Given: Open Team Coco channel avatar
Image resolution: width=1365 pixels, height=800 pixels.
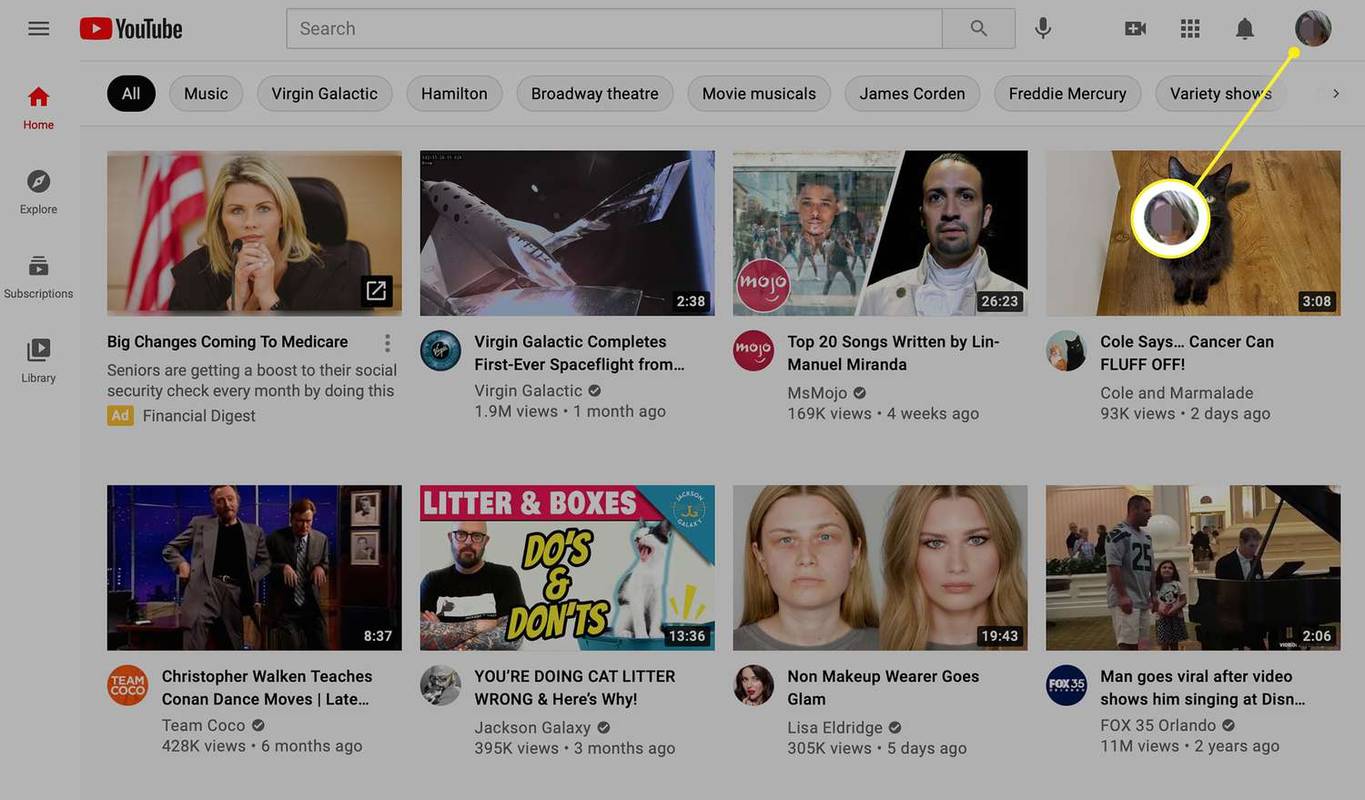Looking at the screenshot, I should point(127,686).
